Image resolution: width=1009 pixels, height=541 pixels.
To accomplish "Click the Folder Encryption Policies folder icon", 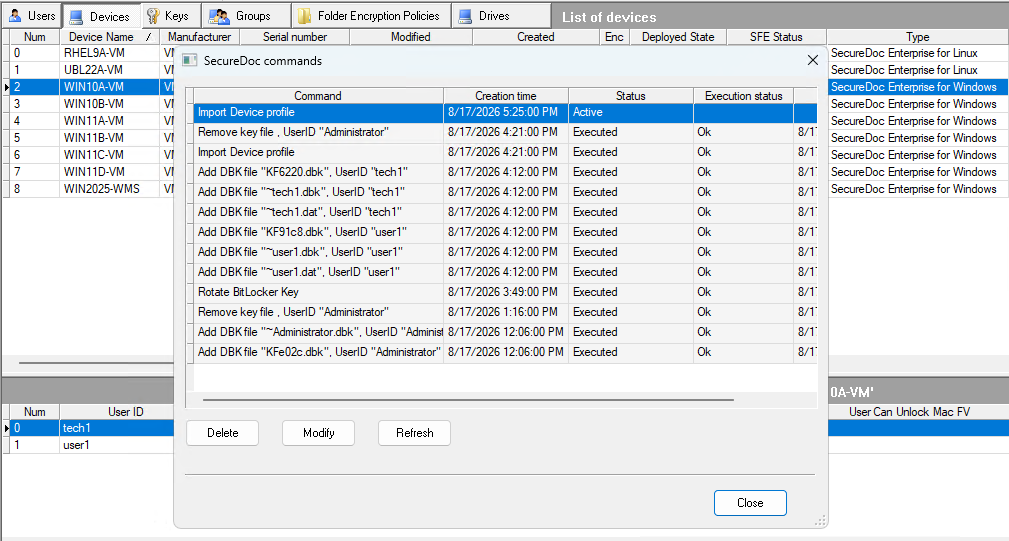I will click(304, 16).
